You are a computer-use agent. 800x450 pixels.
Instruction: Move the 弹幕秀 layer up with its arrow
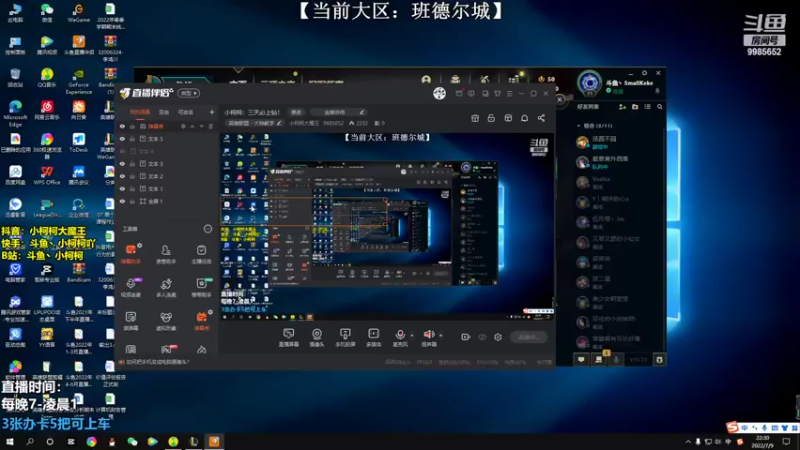192,126
